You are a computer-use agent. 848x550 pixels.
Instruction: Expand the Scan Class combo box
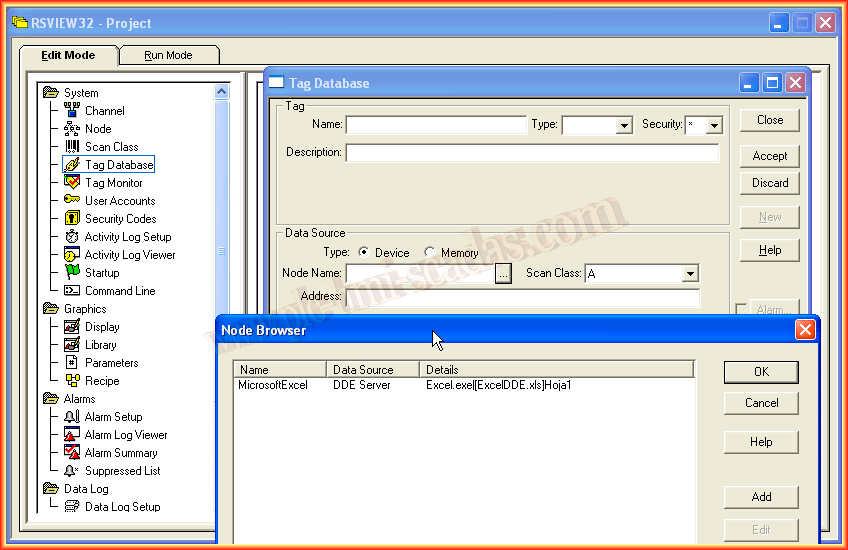pos(690,274)
